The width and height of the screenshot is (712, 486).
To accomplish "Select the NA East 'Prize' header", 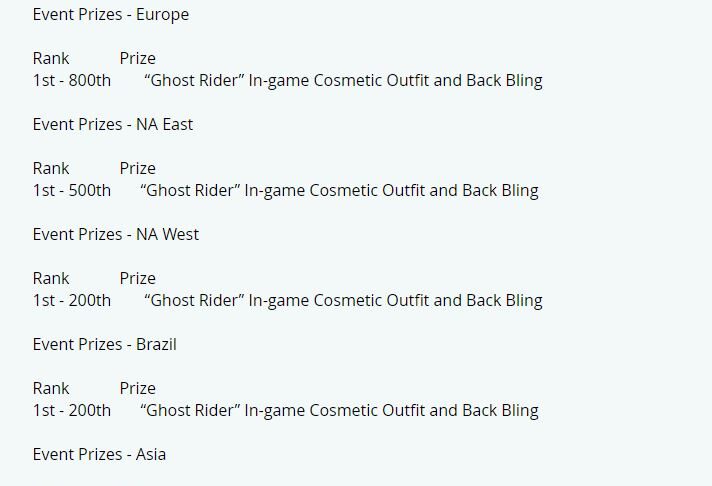I will coord(138,169).
